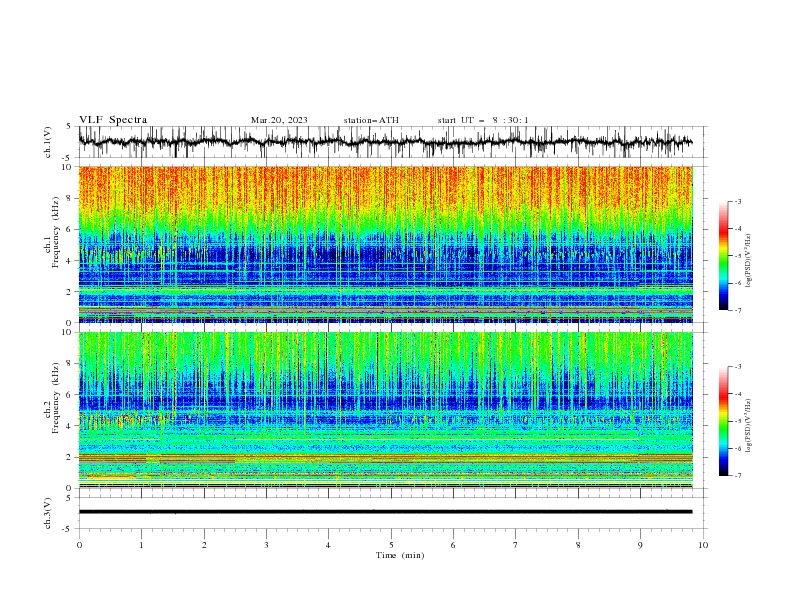The height and width of the screenshot is (612, 792).
Task: Click the "ch.1(V)" axis label
Action: (x=48, y=142)
